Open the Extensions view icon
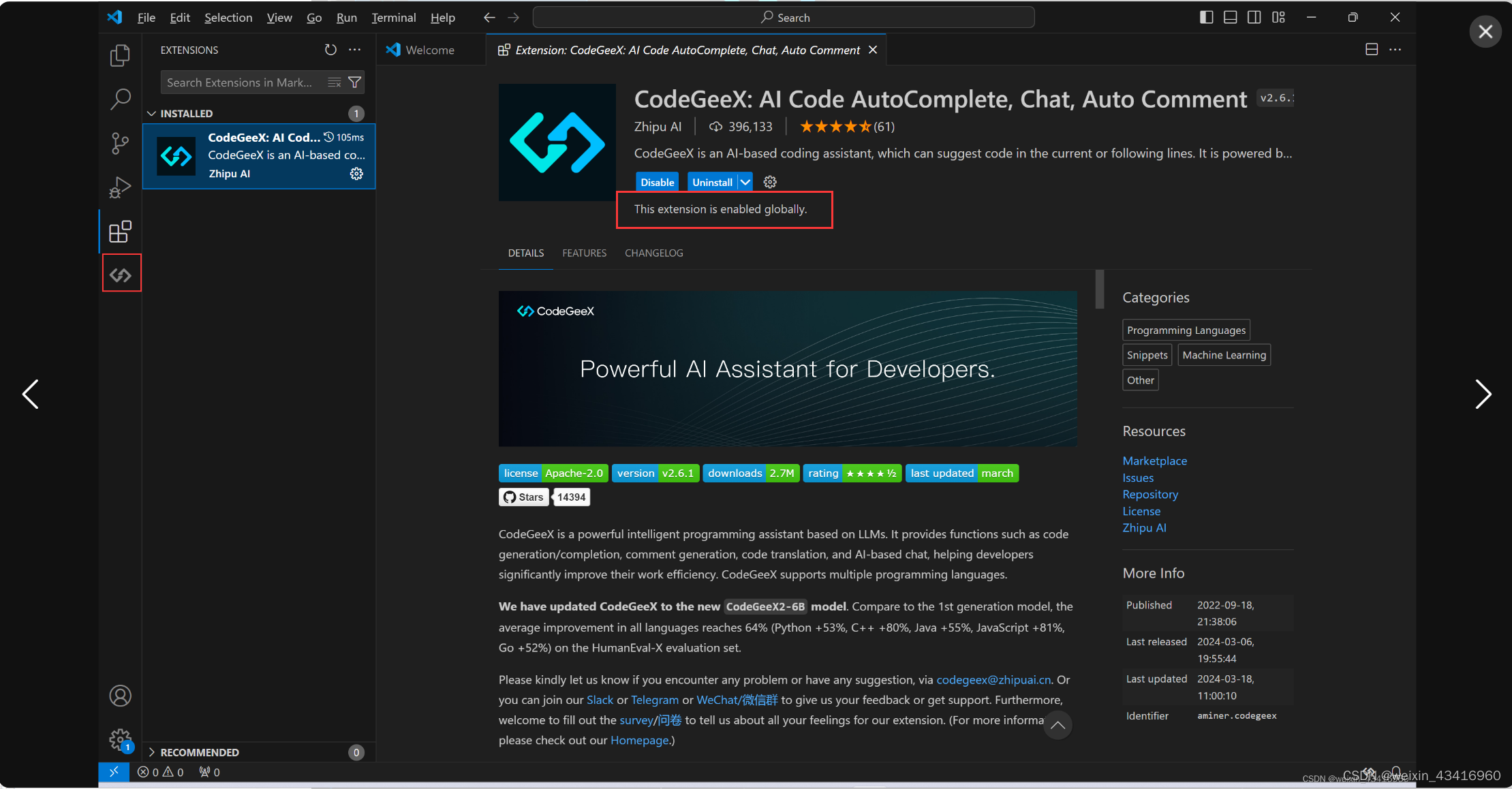 pyautogui.click(x=120, y=232)
